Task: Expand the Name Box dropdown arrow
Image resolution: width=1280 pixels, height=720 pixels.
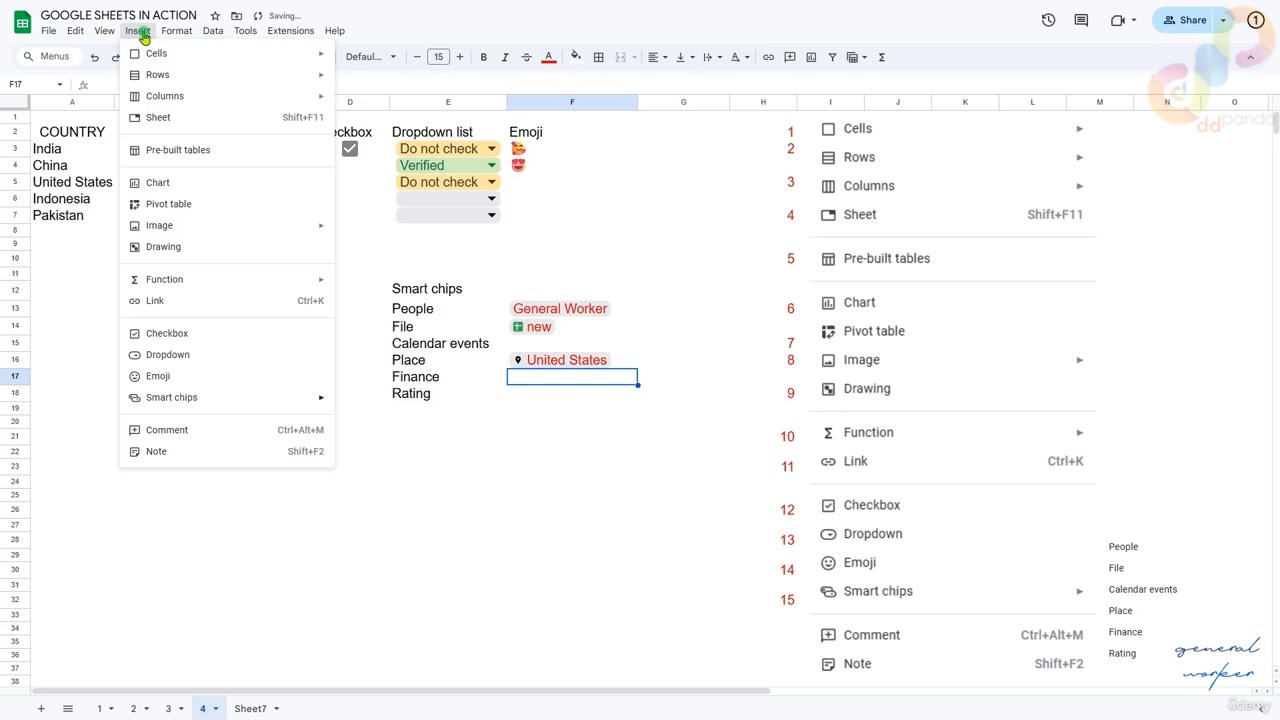Action: coord(60,85)
